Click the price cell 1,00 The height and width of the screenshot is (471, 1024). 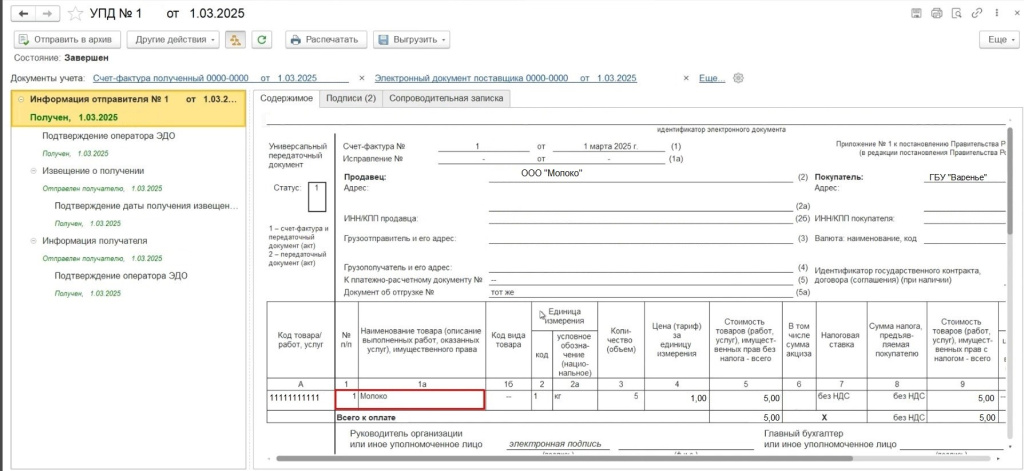coord(677,400)
